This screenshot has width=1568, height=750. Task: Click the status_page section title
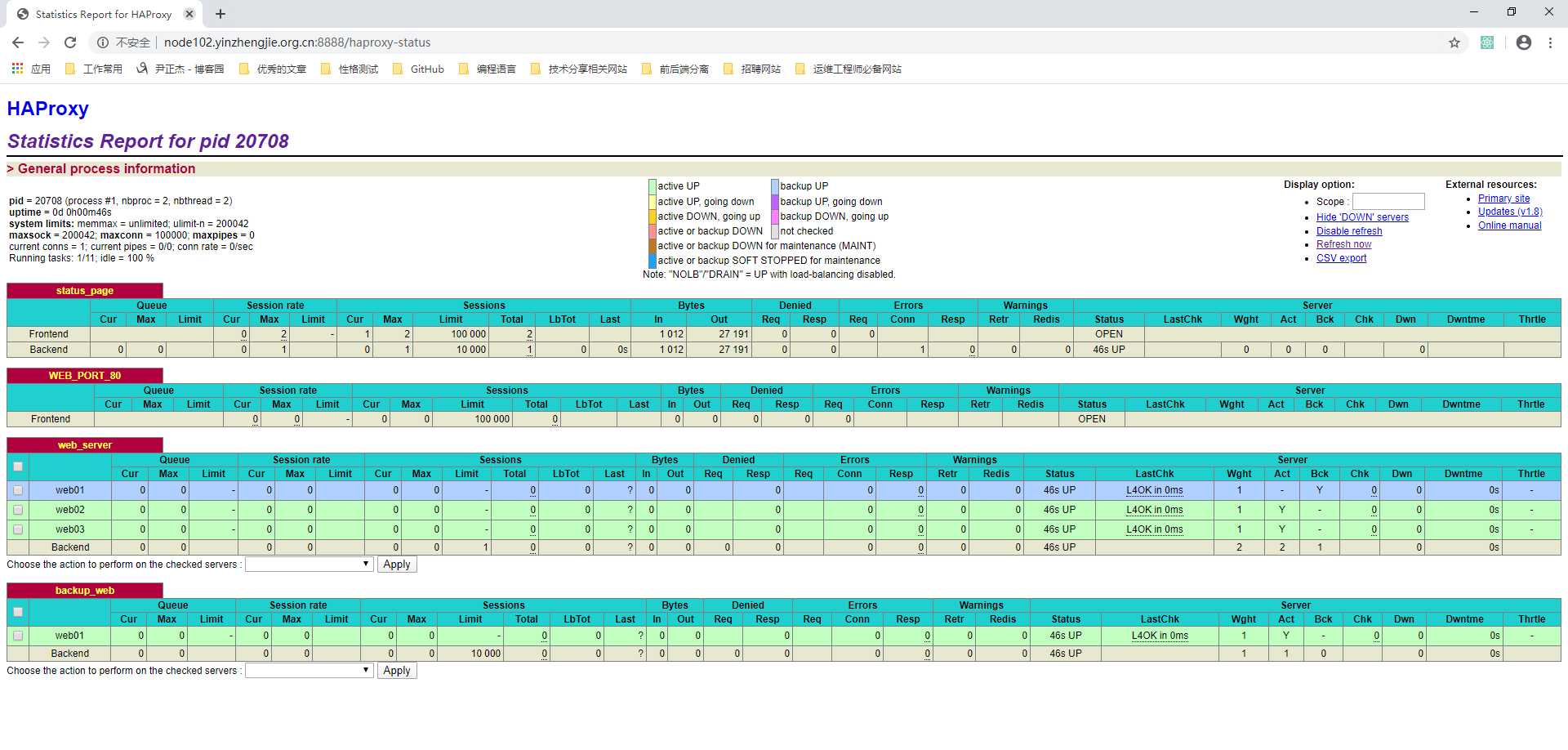point(85,291)
